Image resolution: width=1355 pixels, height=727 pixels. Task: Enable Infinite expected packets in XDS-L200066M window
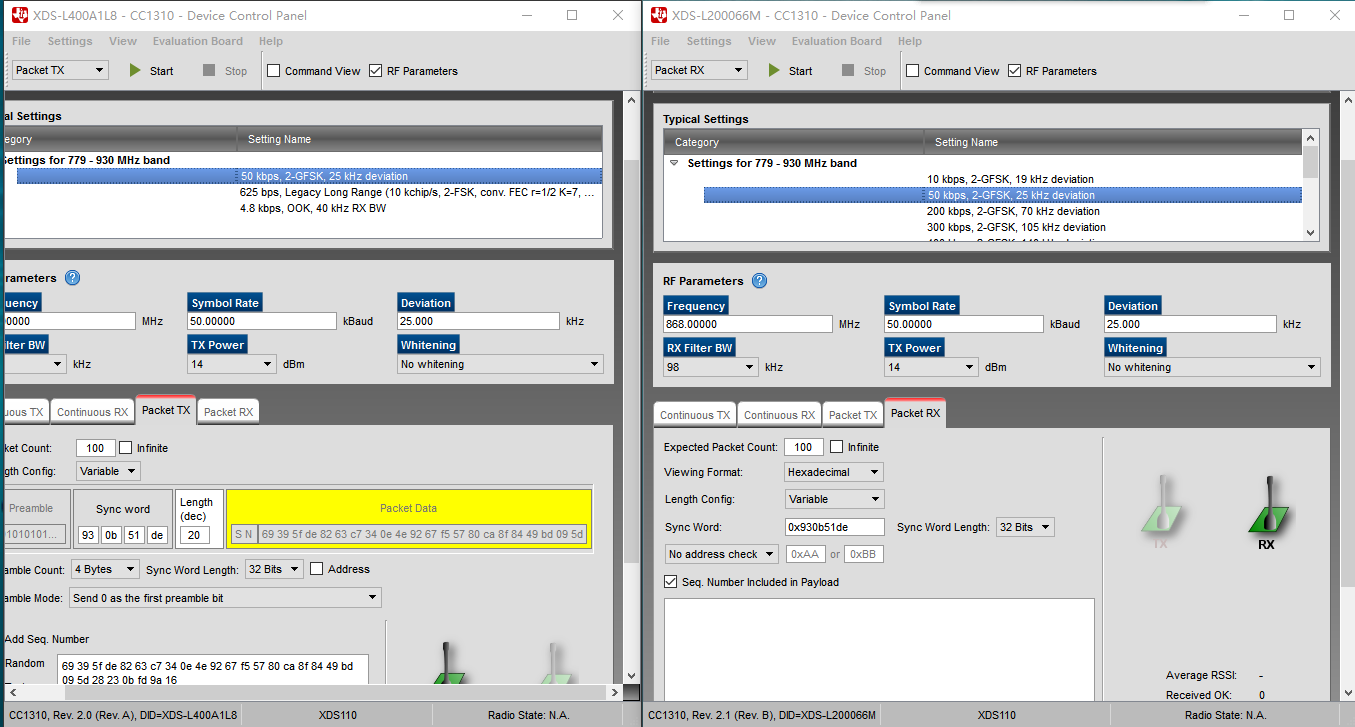837,447
